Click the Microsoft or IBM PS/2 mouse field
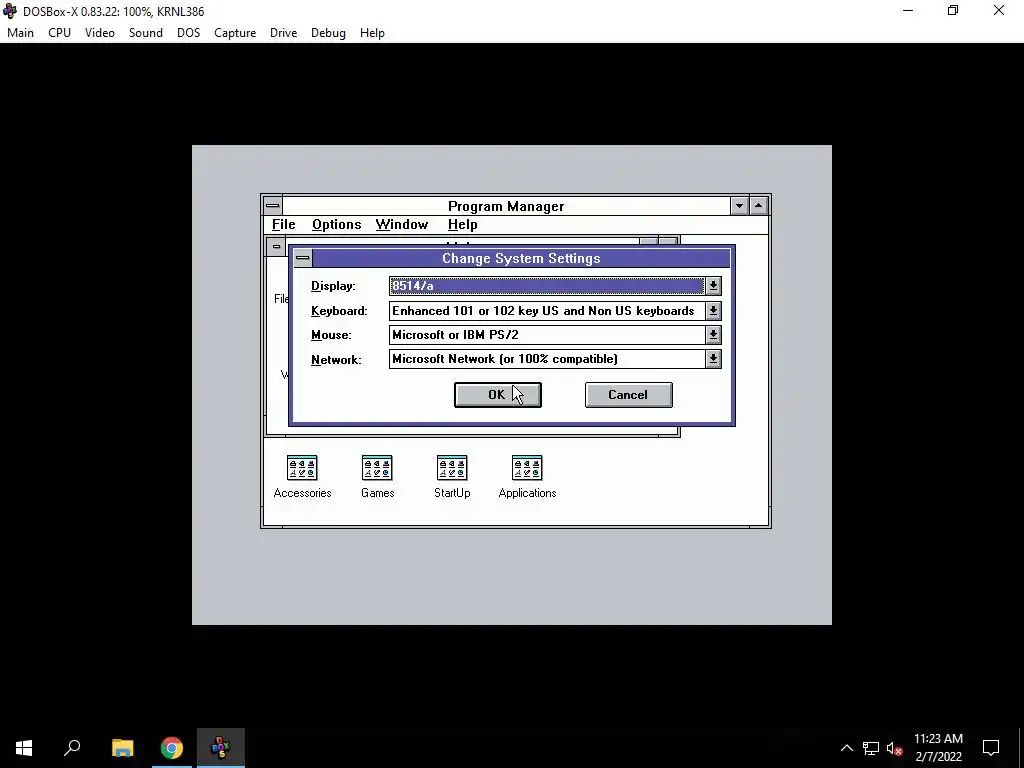The height and width of the screenshot is (768, 1024). click(547, 335)
